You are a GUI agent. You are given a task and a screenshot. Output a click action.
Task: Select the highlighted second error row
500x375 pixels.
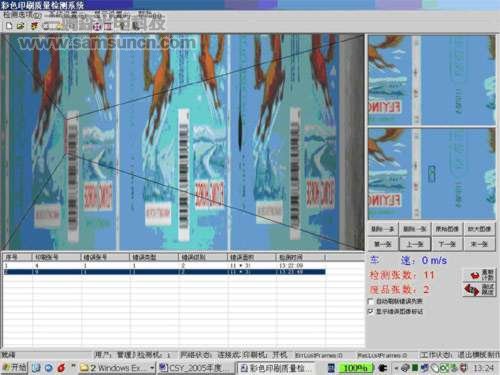pyautogui.click(x=164, y=272)
